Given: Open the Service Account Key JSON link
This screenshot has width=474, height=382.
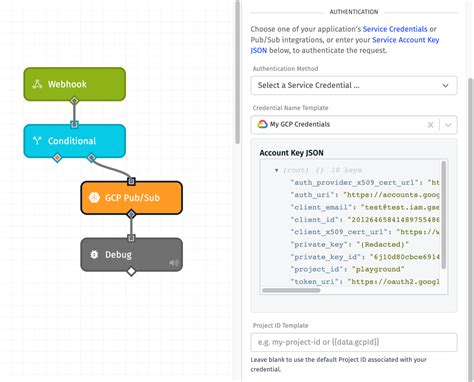Looking at the screenshot, I should (345, 45).
